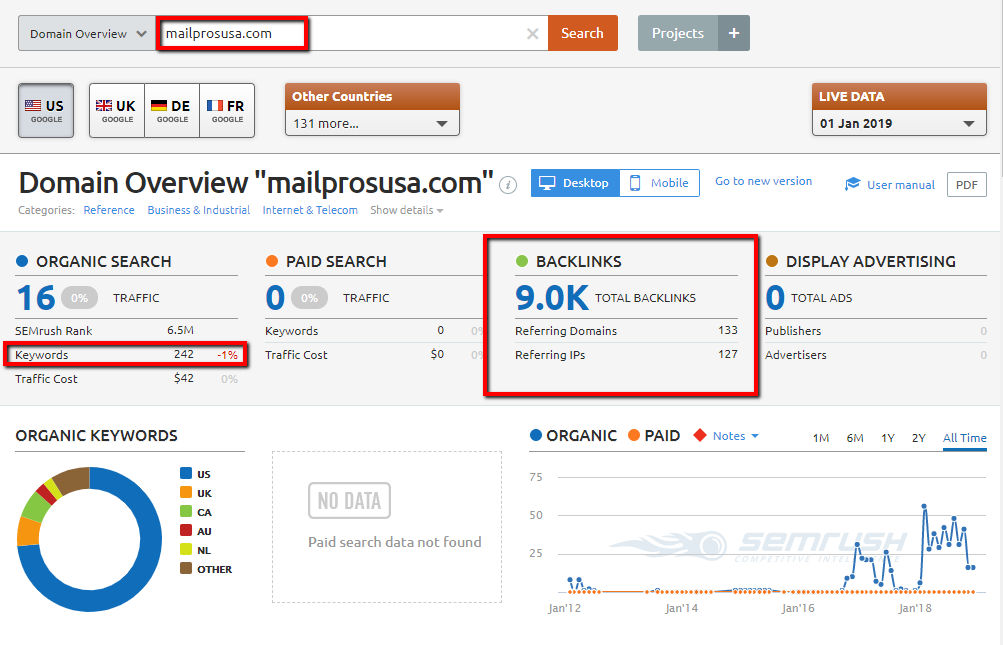Click the German flag icon
Viewport: 1003px width, 645px height.
coord(159,106)
